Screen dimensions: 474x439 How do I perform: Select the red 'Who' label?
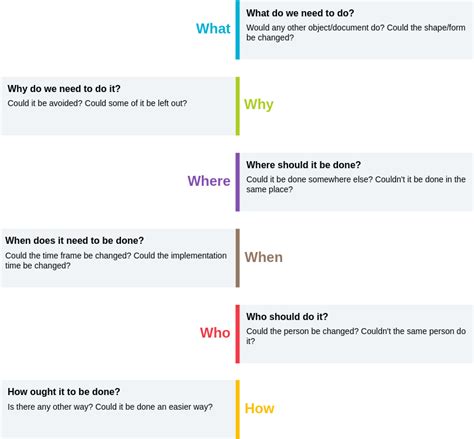(x=215, y=333)
